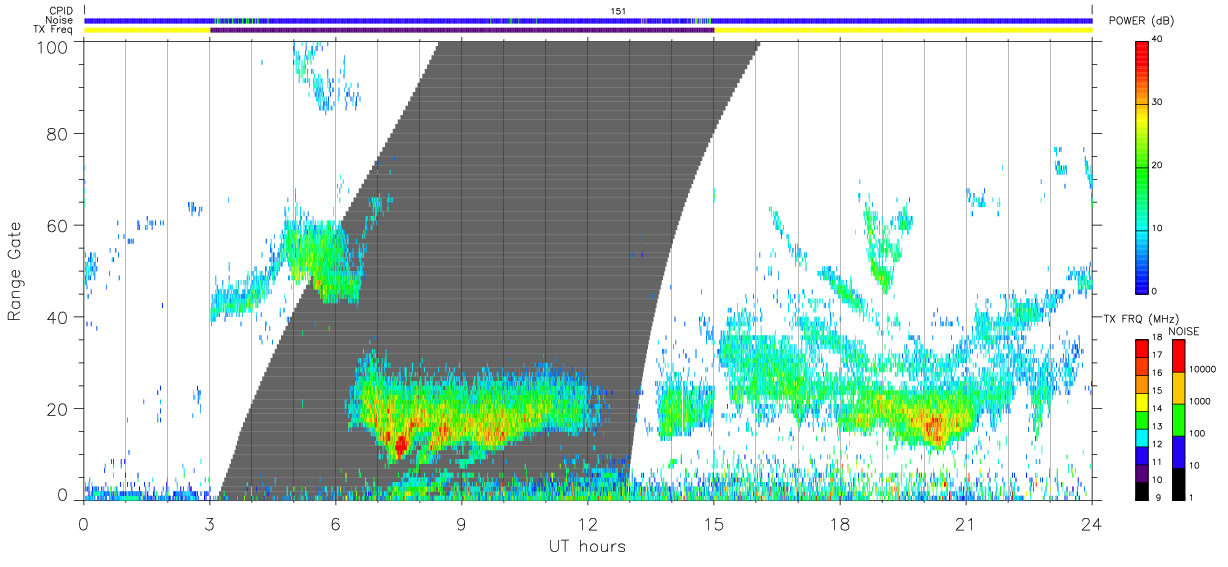This screenshot has height=567, width=1228.
Task: Pick the purple swatch in the TX FRQ legend
Action: 1141,471
